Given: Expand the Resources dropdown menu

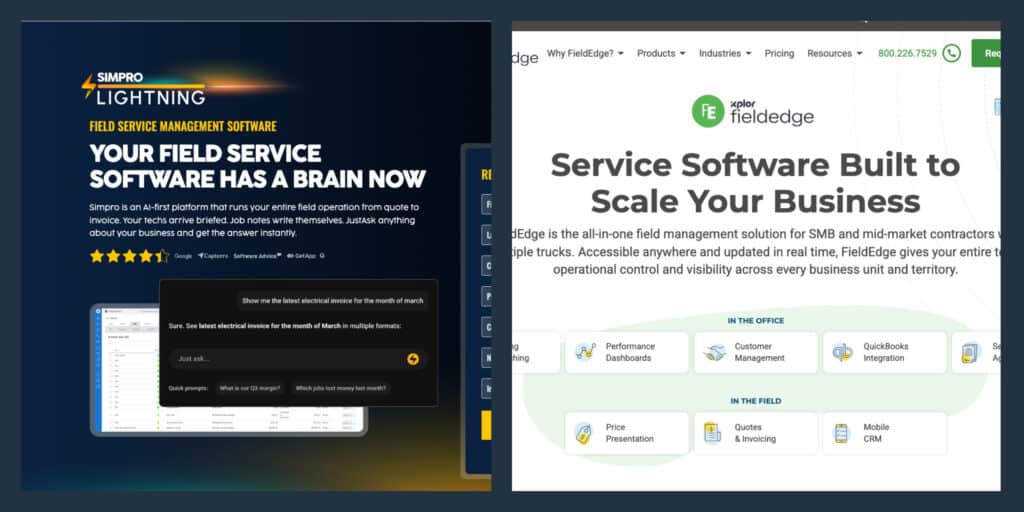Looking at the screenshot, I should (x=835, y=54).
